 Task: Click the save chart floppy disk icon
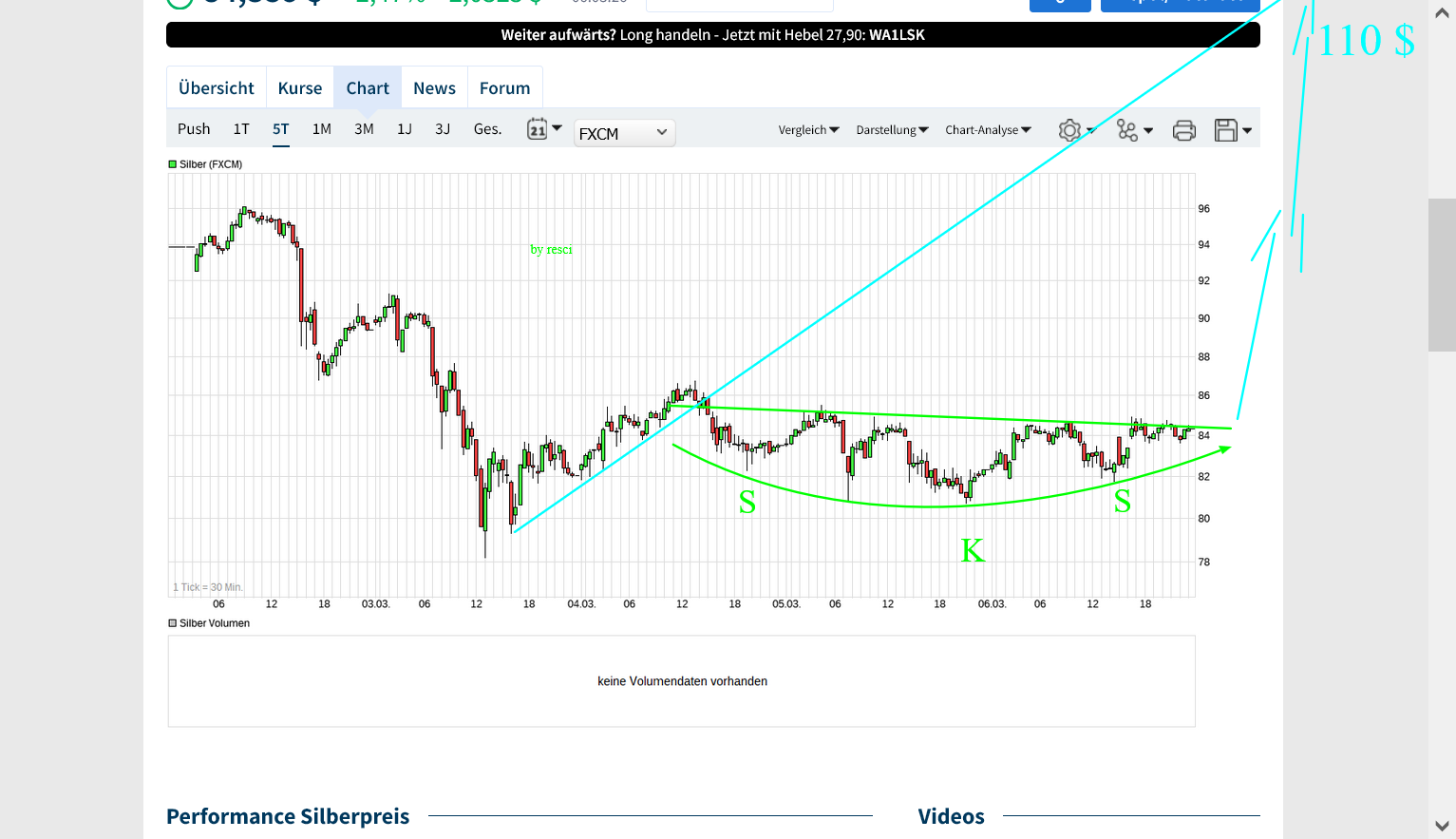1226,130
